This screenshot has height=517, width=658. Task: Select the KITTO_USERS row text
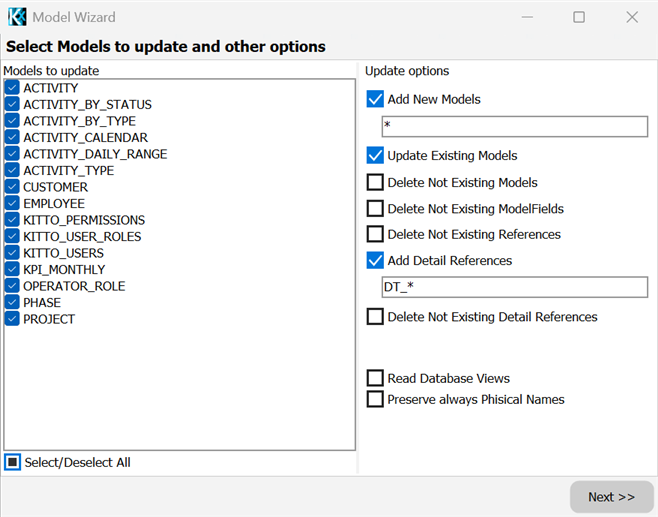pos(63,253)
